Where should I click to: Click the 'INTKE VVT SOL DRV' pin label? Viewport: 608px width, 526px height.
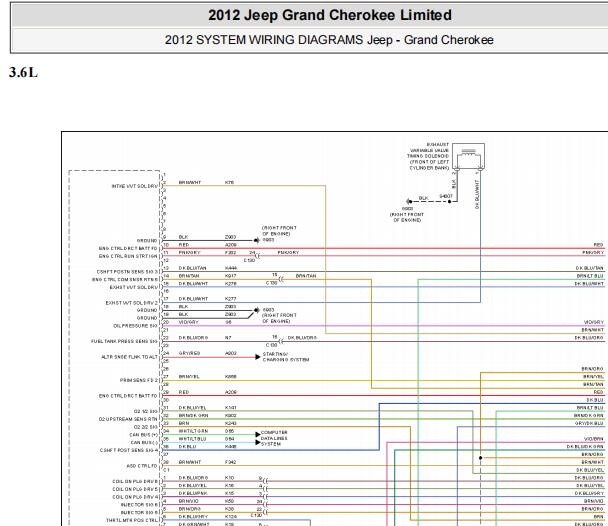click(x=135, y=186)
